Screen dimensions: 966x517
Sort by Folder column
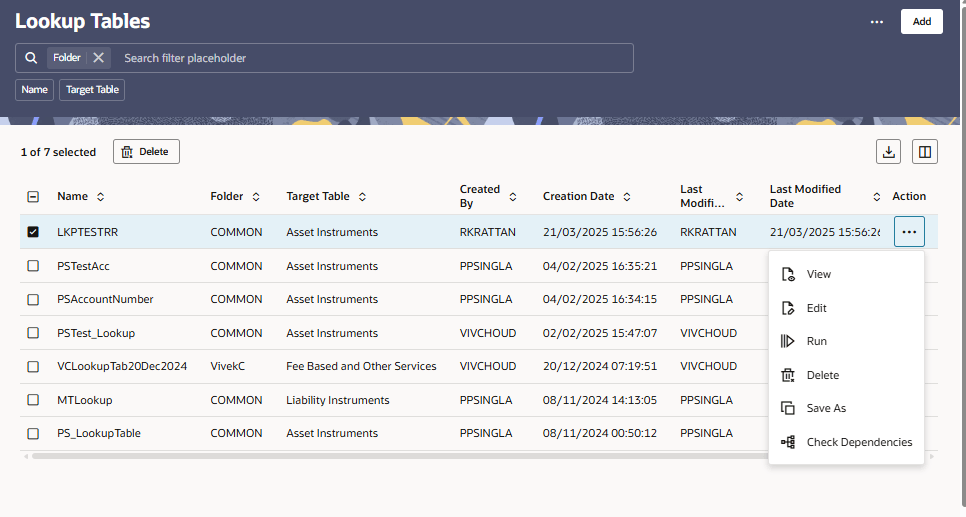[256, 197]
